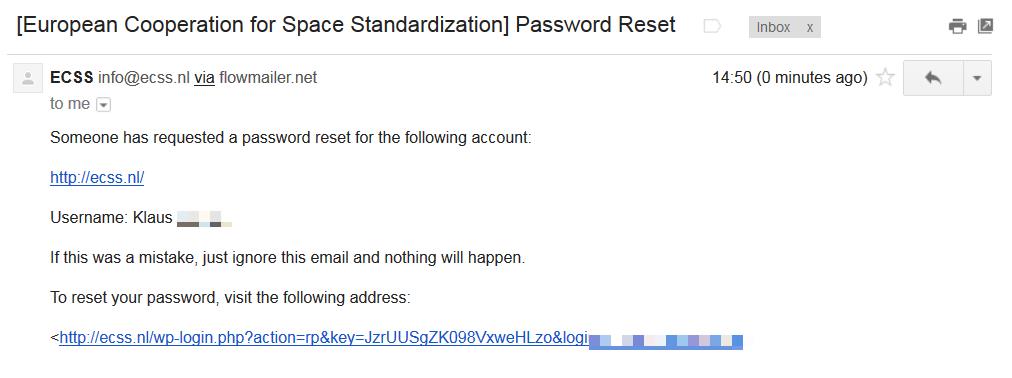1012x378 pixels.
Task: Select the Inbox label tag
Action: [x=774, y=27]
